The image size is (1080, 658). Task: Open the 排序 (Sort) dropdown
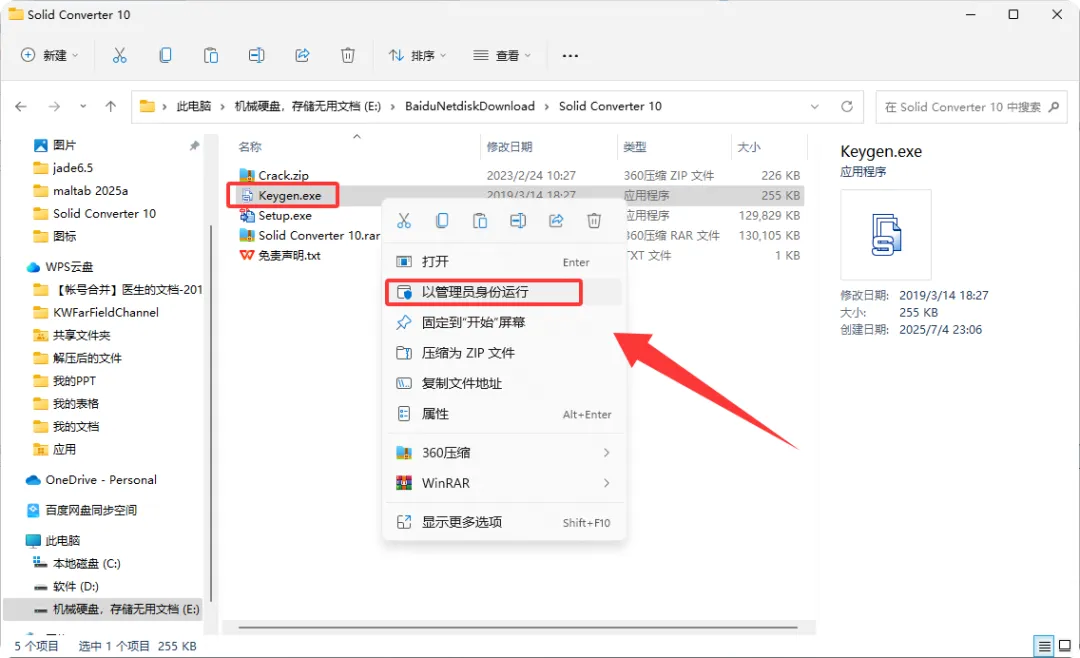tap(417, 56)
